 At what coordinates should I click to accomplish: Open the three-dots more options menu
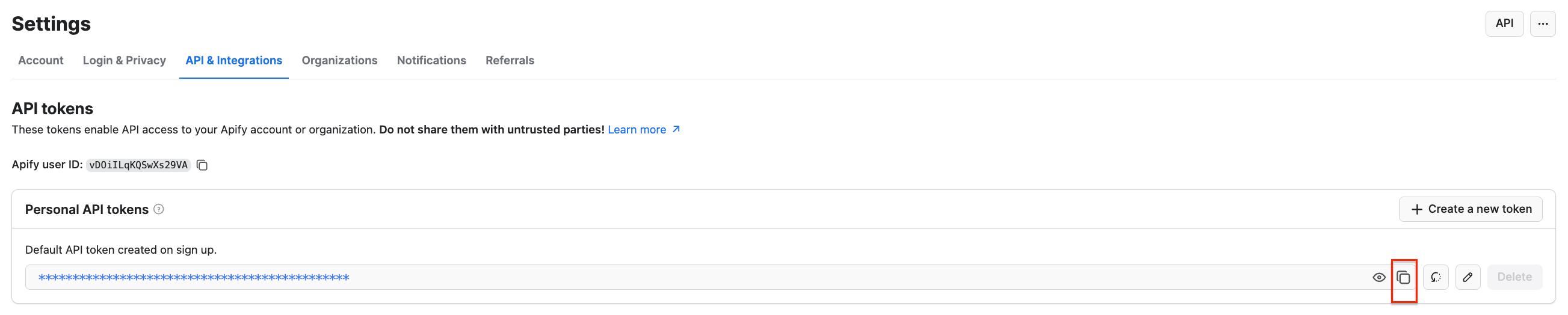1543,23
